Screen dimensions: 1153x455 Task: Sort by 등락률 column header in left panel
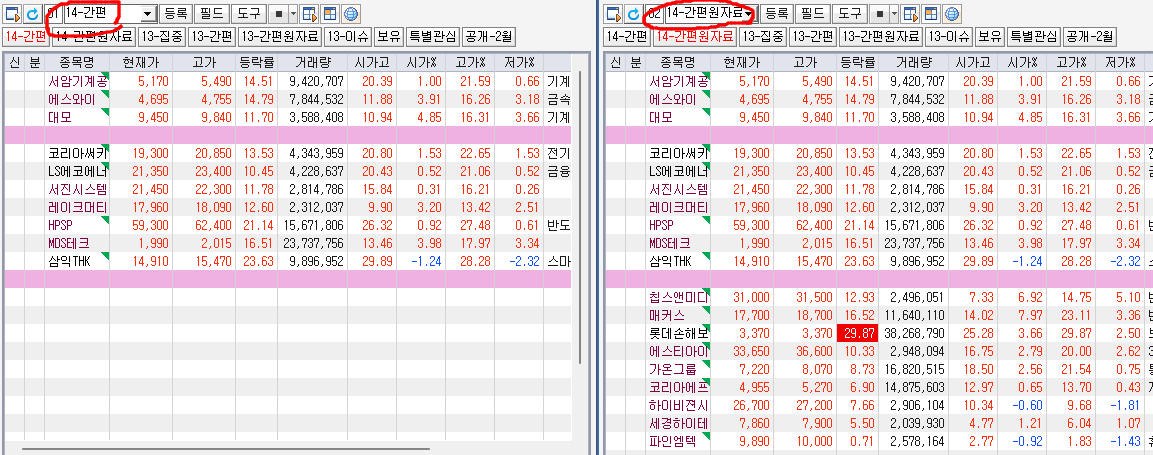coord(255,62)
